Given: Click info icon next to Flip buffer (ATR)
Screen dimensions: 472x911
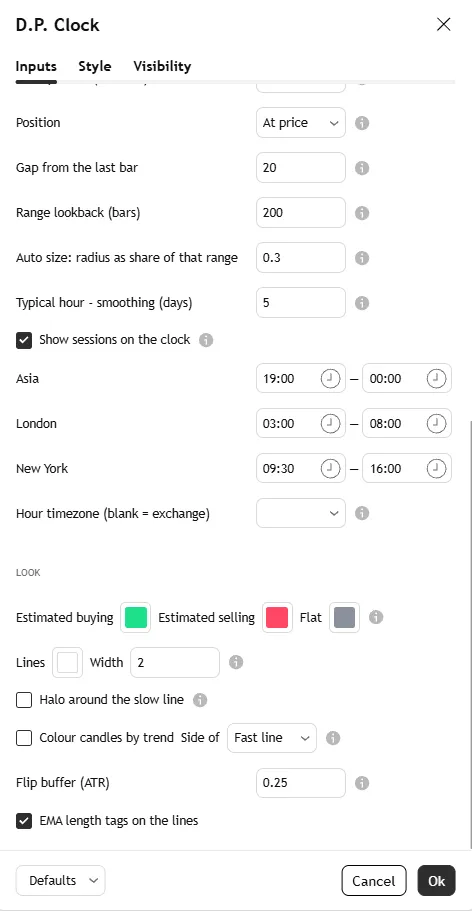Looking at the screenshot, I should [x=362, y=783].
